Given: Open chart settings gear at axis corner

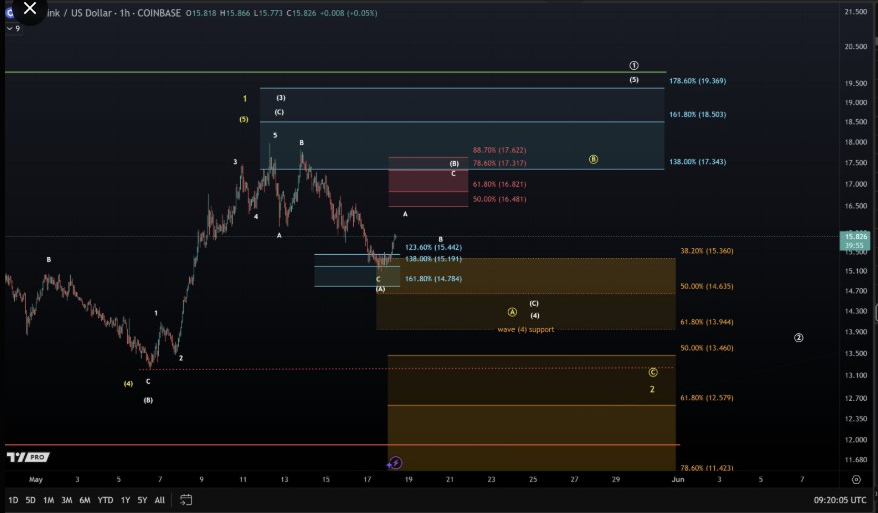Looking at the screenshot, I should pyautogui.click(x=856, y=479).
